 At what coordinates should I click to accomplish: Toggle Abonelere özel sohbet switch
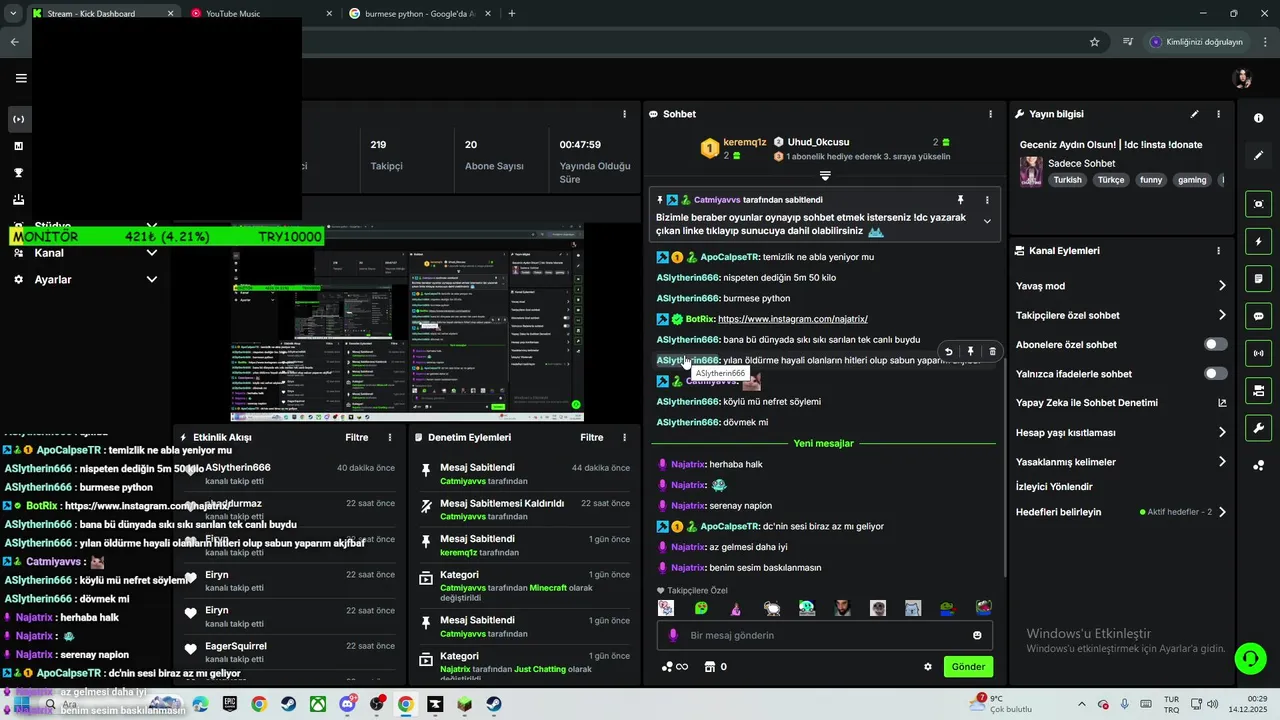pyautogui.click(x=1216, y=344)
